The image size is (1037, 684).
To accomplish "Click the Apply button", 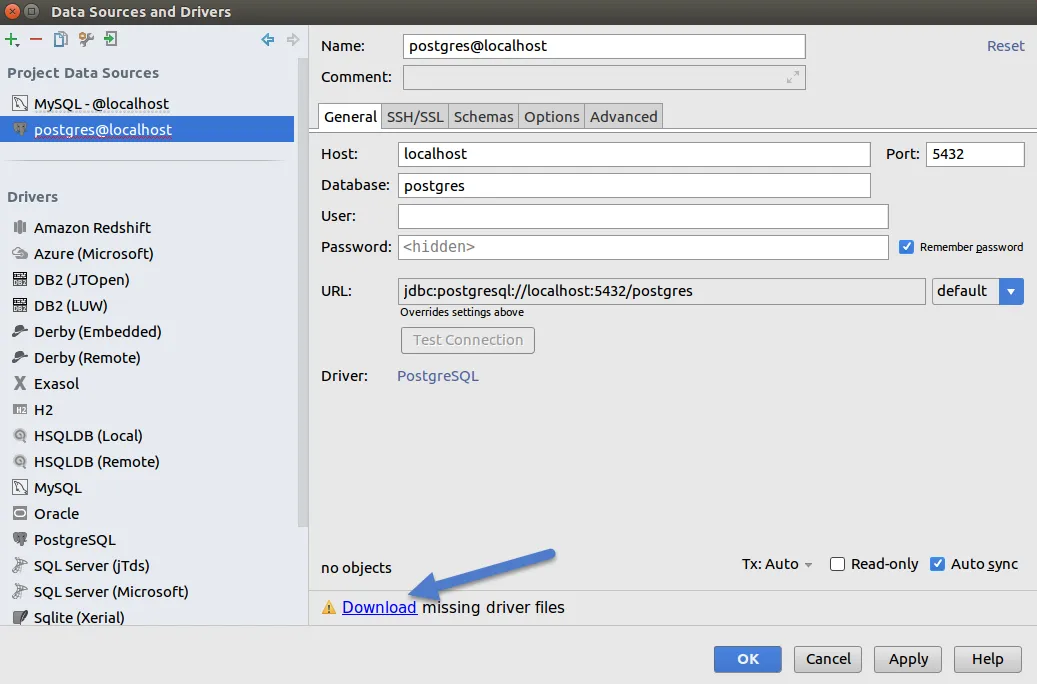I will [x=908, y=659].
